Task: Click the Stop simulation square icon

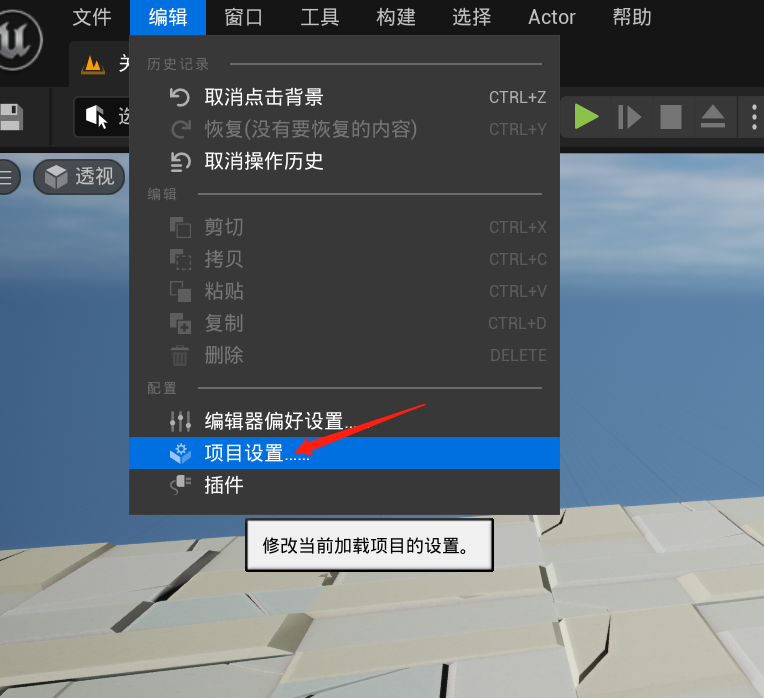Action: (x=670, y=117)
